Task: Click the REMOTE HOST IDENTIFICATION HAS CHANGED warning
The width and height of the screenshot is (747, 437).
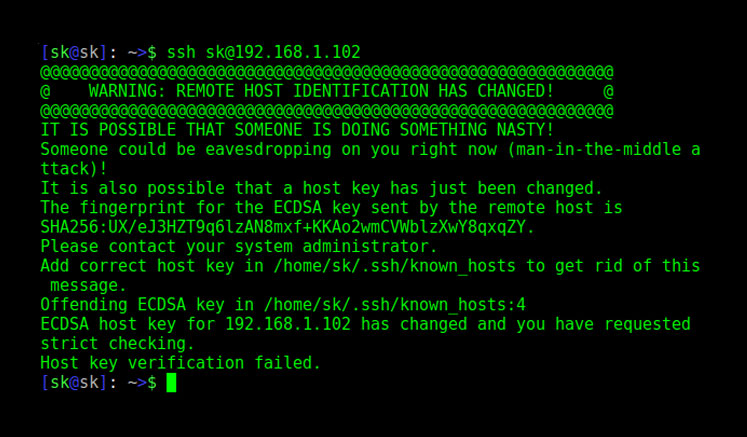Action: (x=321, y=91)
